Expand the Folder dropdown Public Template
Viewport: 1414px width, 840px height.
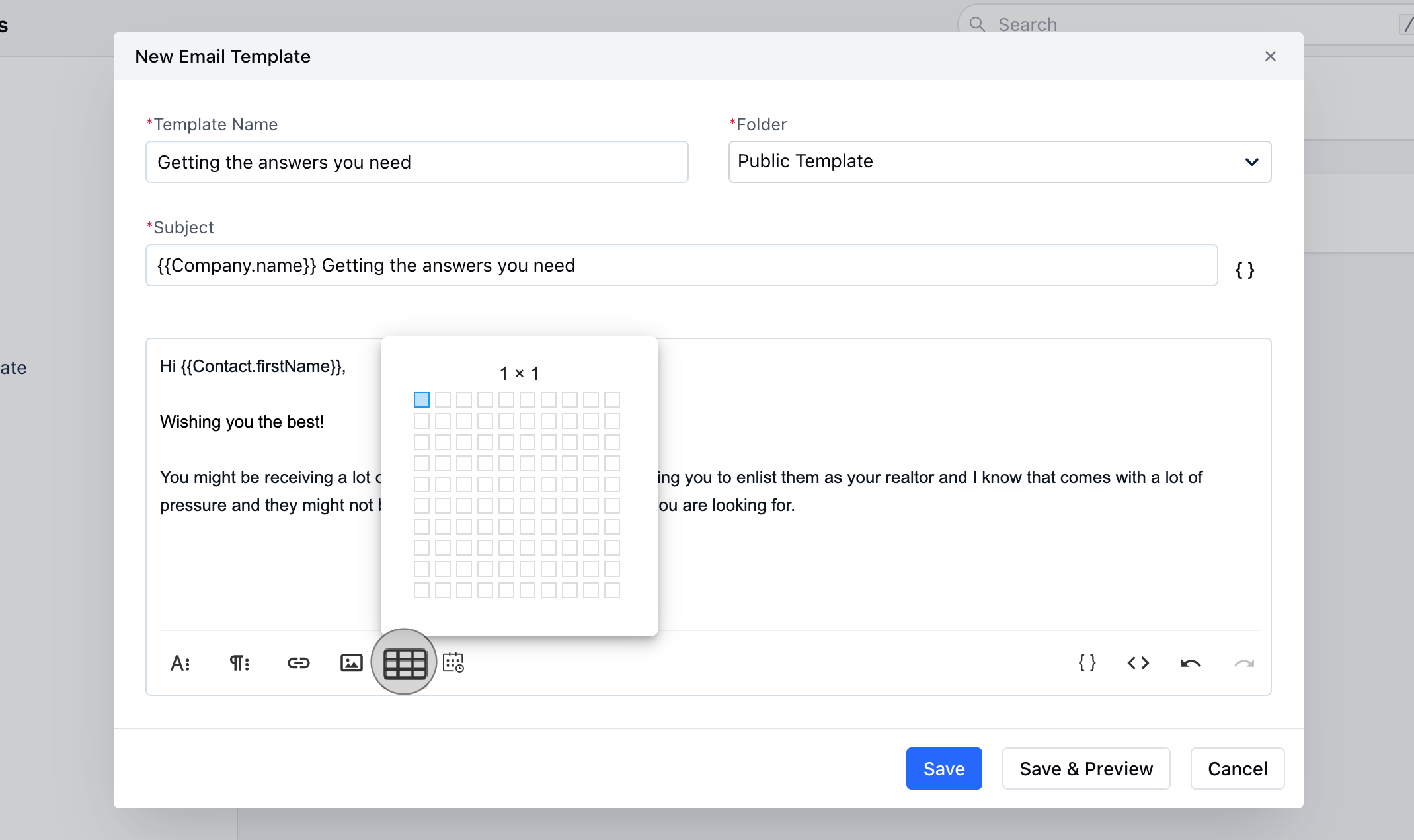[999, 162]
